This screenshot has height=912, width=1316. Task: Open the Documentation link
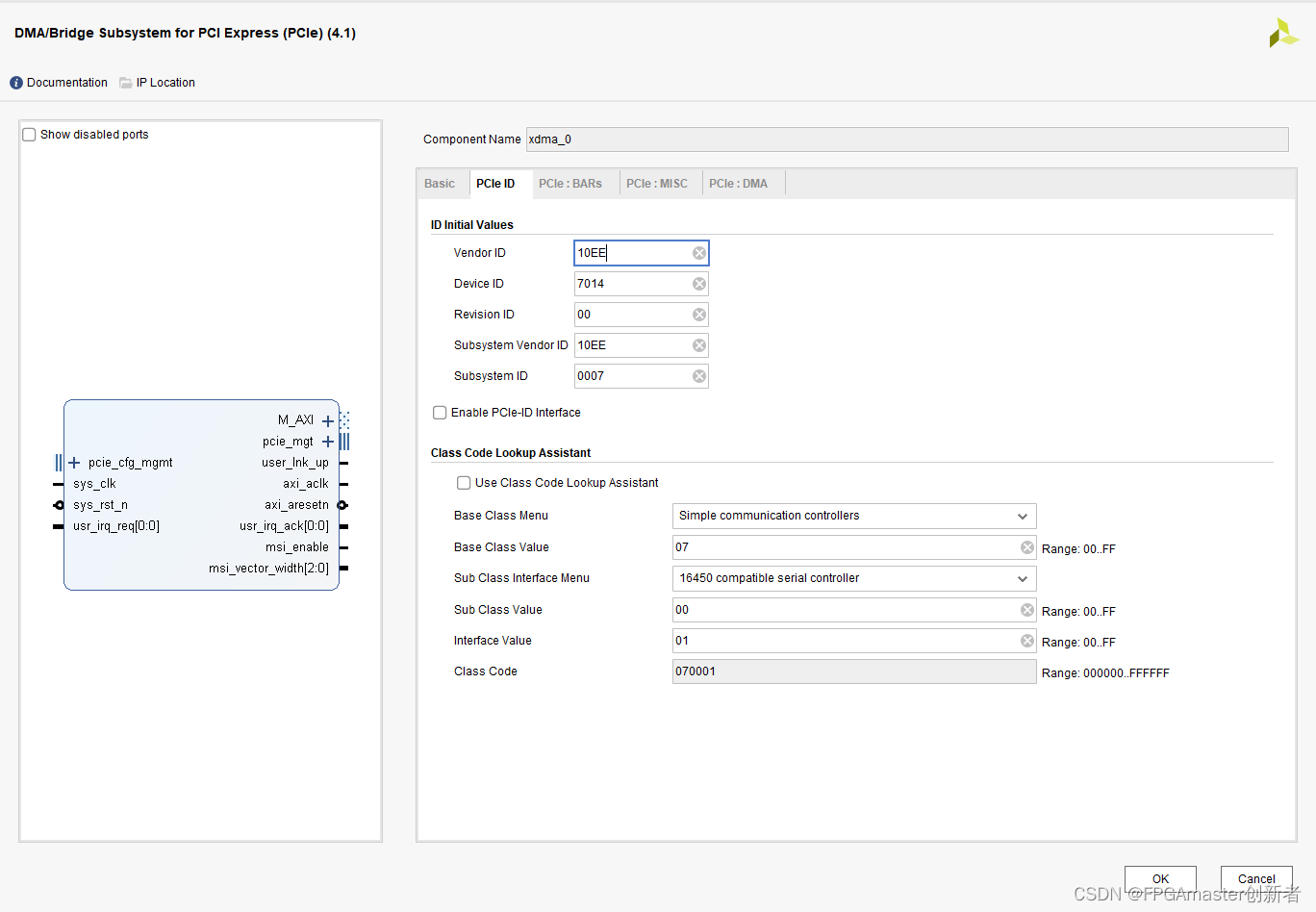tap(67, 83)
